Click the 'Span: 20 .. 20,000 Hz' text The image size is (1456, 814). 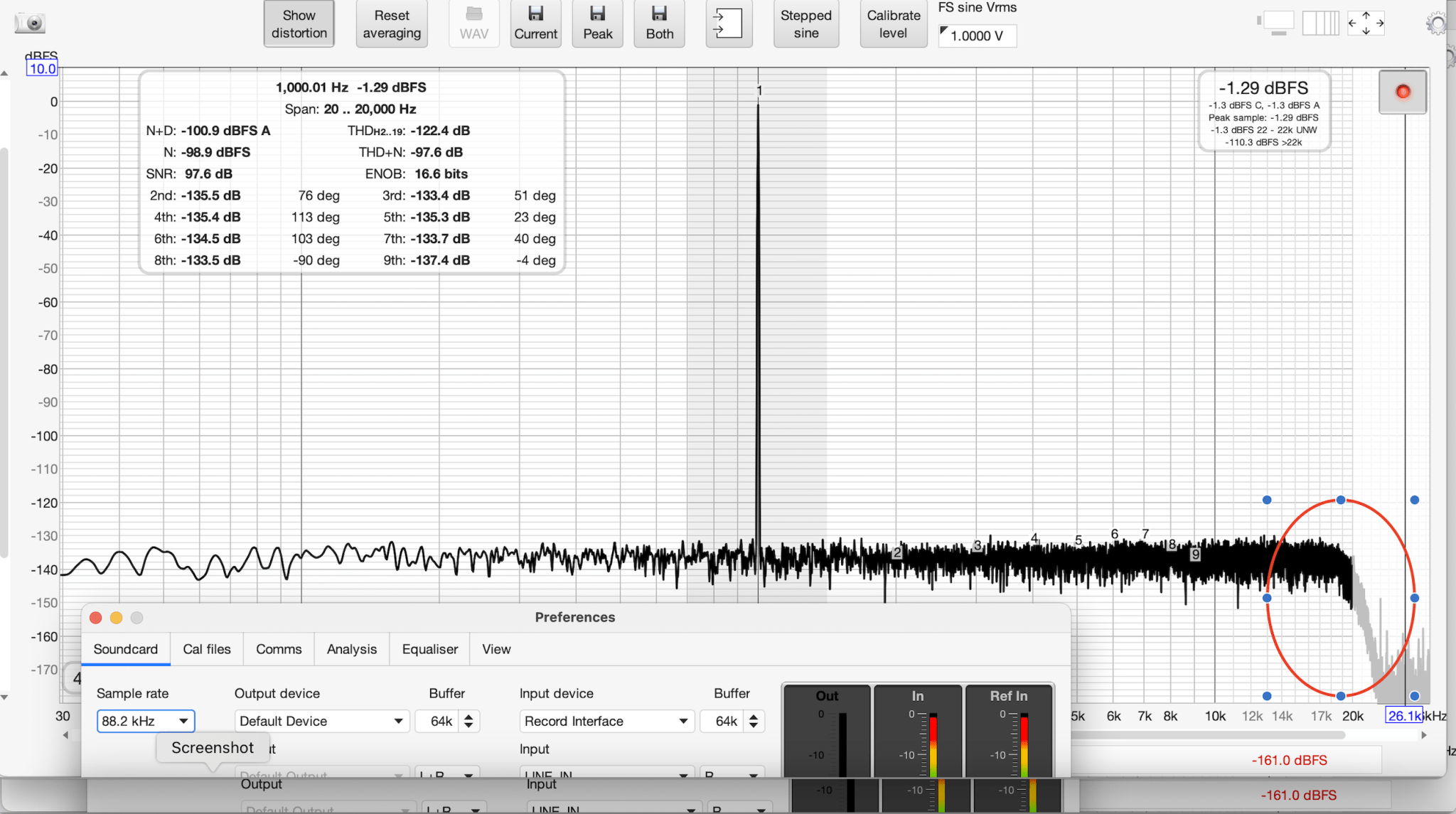(350, 109)
